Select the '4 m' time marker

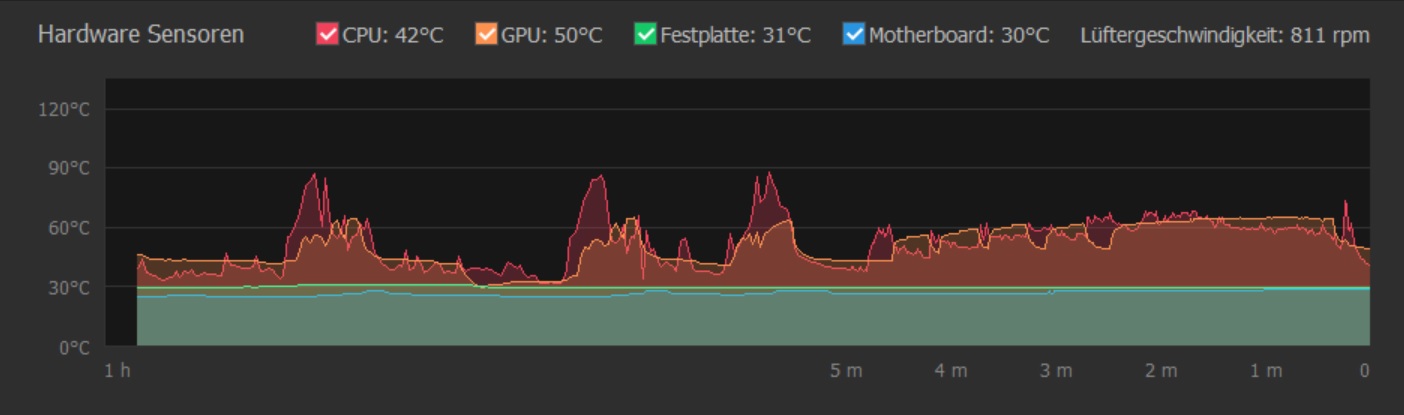951,371
